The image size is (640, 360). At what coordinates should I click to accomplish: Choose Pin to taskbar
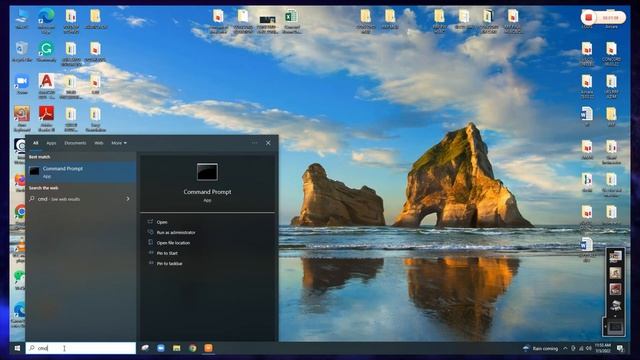(169, 264)
